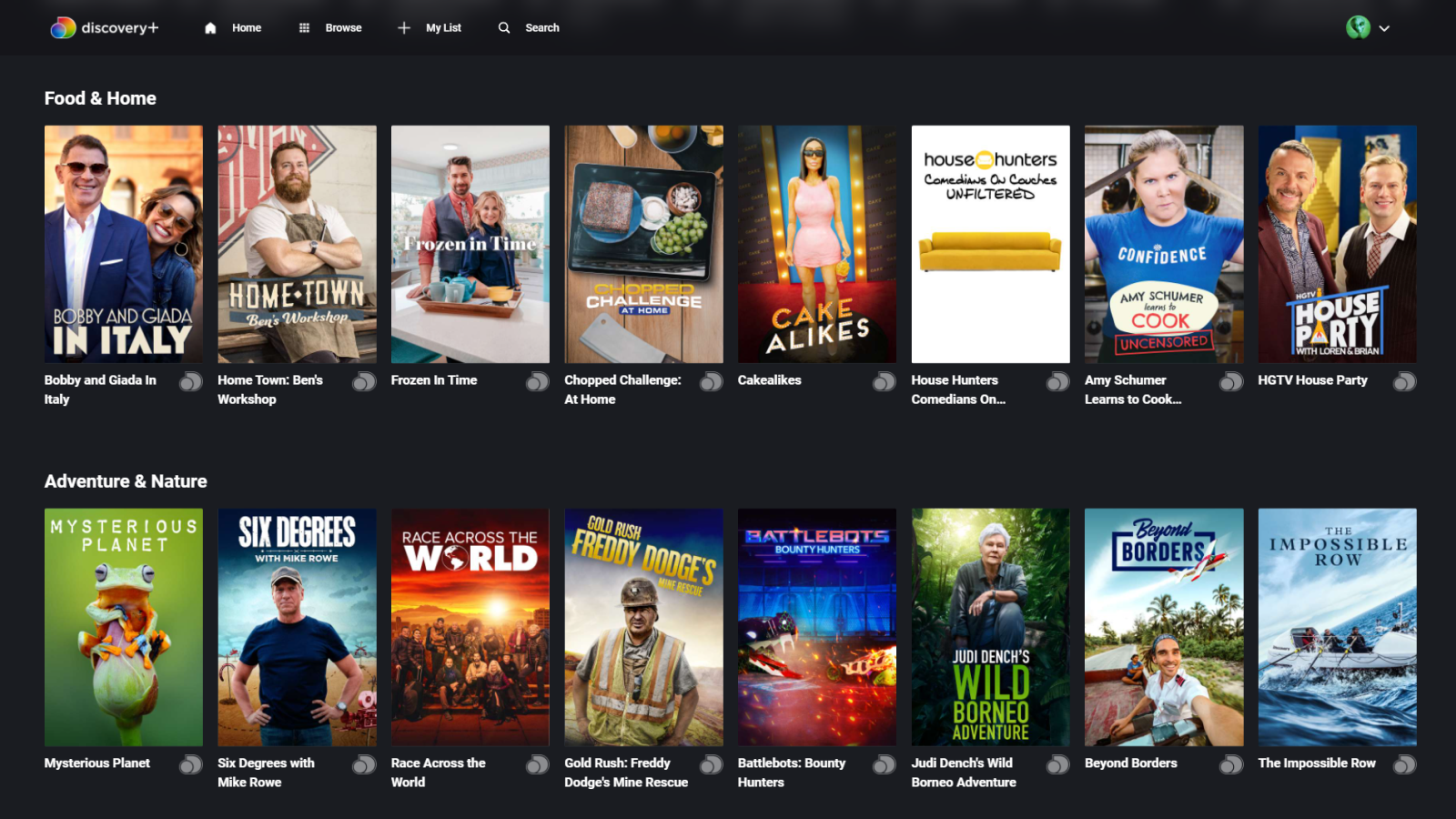This screenshot has width=1456, height=819.
Task: Click the round icon beside Judi Dench's Wild Borneo
Action: tap(1057, 764)
